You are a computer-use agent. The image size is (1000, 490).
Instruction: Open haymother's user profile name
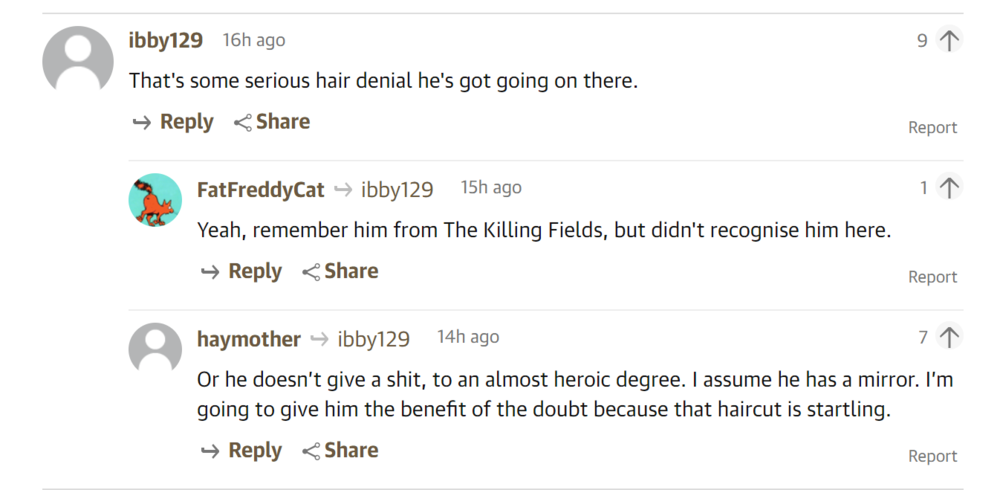pyautogui.click(x=249, y=339)
